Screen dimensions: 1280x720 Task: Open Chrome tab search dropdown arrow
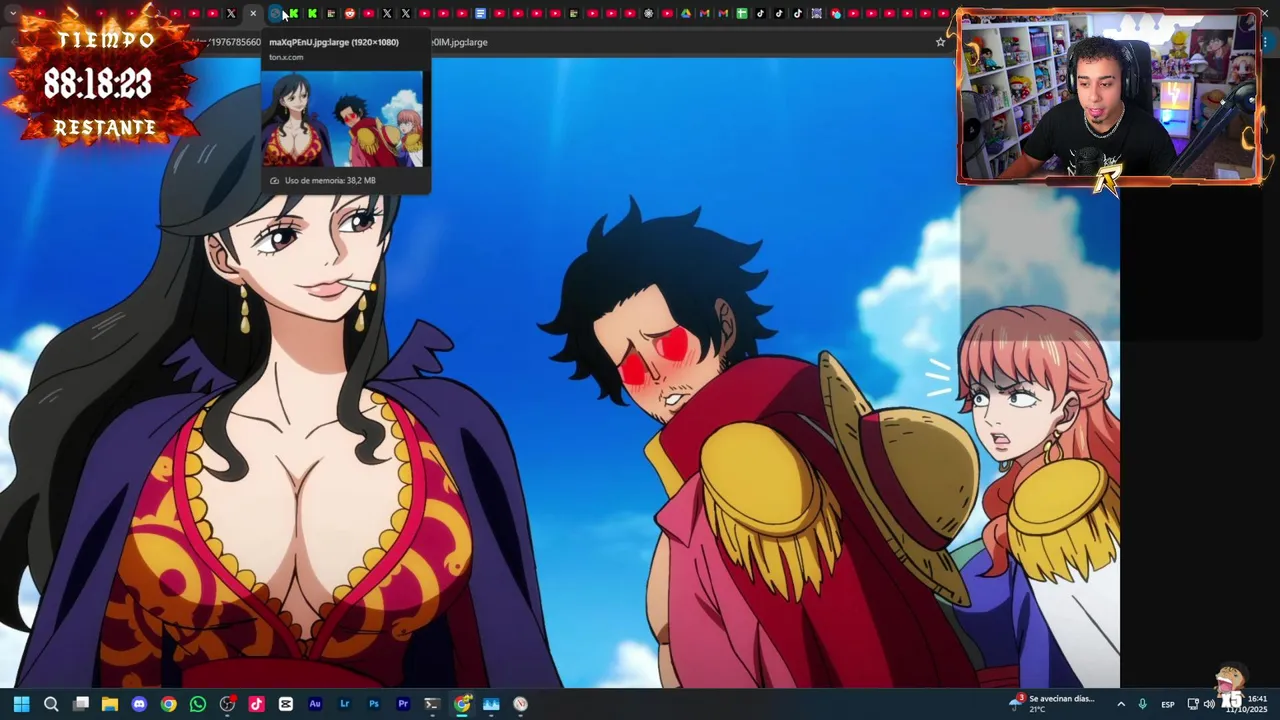pos(13,14)
